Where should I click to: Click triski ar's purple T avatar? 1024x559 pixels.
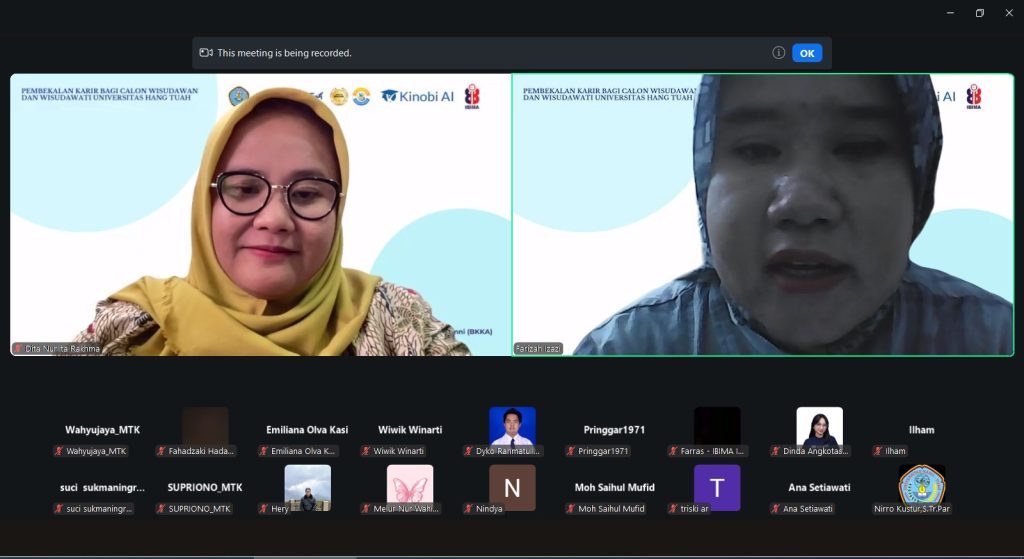[717, 488]
